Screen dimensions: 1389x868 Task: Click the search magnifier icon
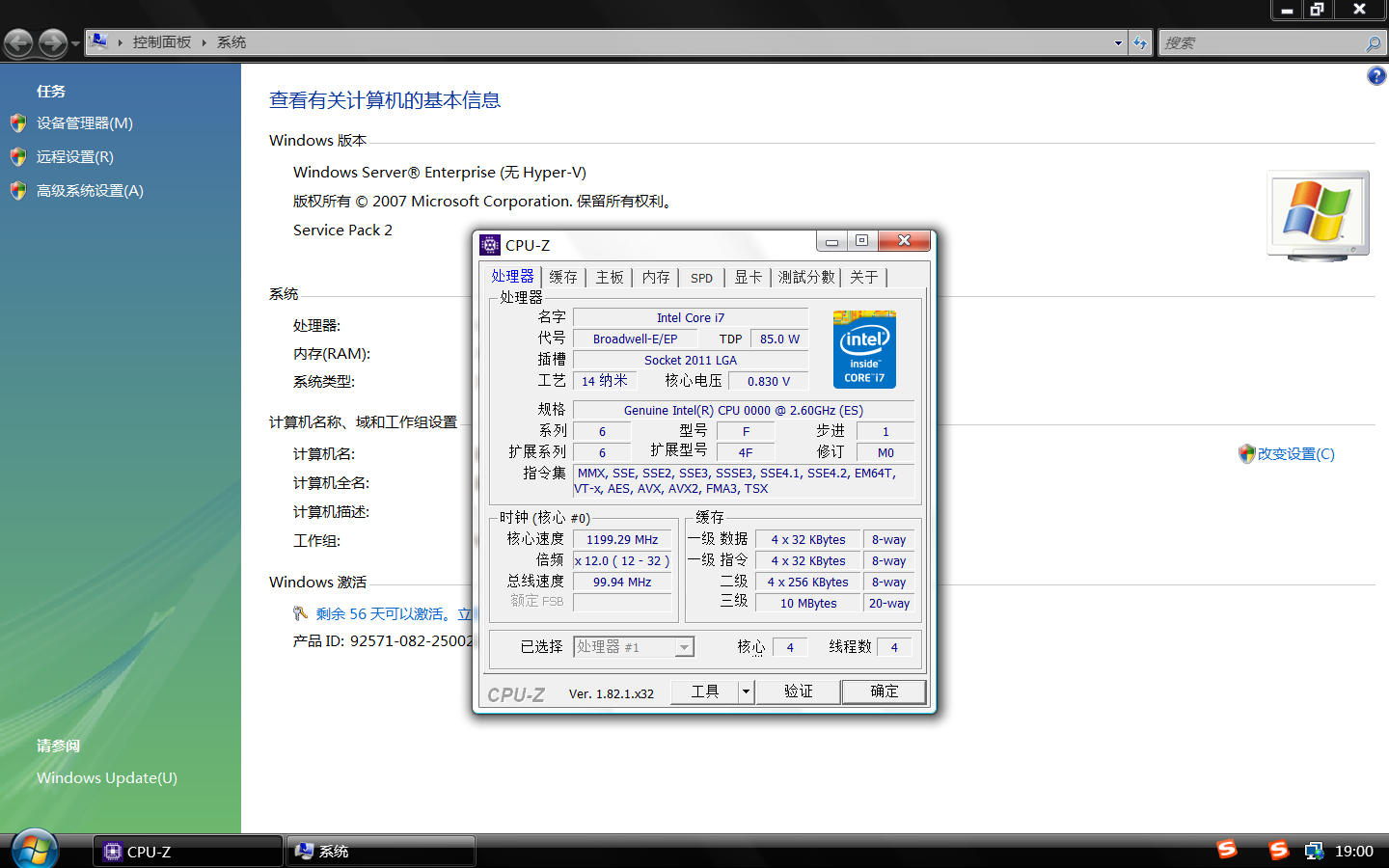pyautogui.click(x=1373, y=43)
